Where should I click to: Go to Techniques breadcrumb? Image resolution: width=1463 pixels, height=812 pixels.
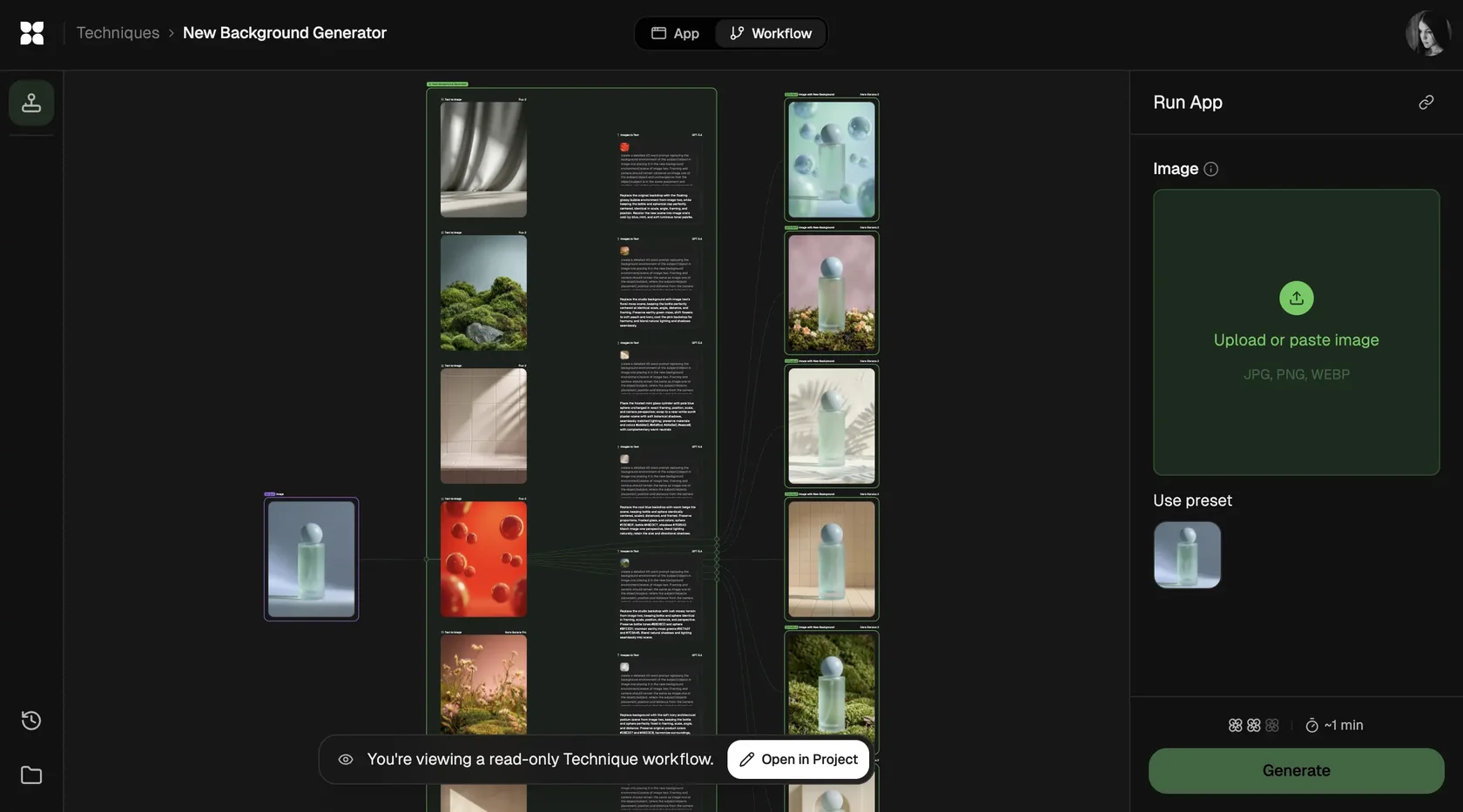[118, 32]
